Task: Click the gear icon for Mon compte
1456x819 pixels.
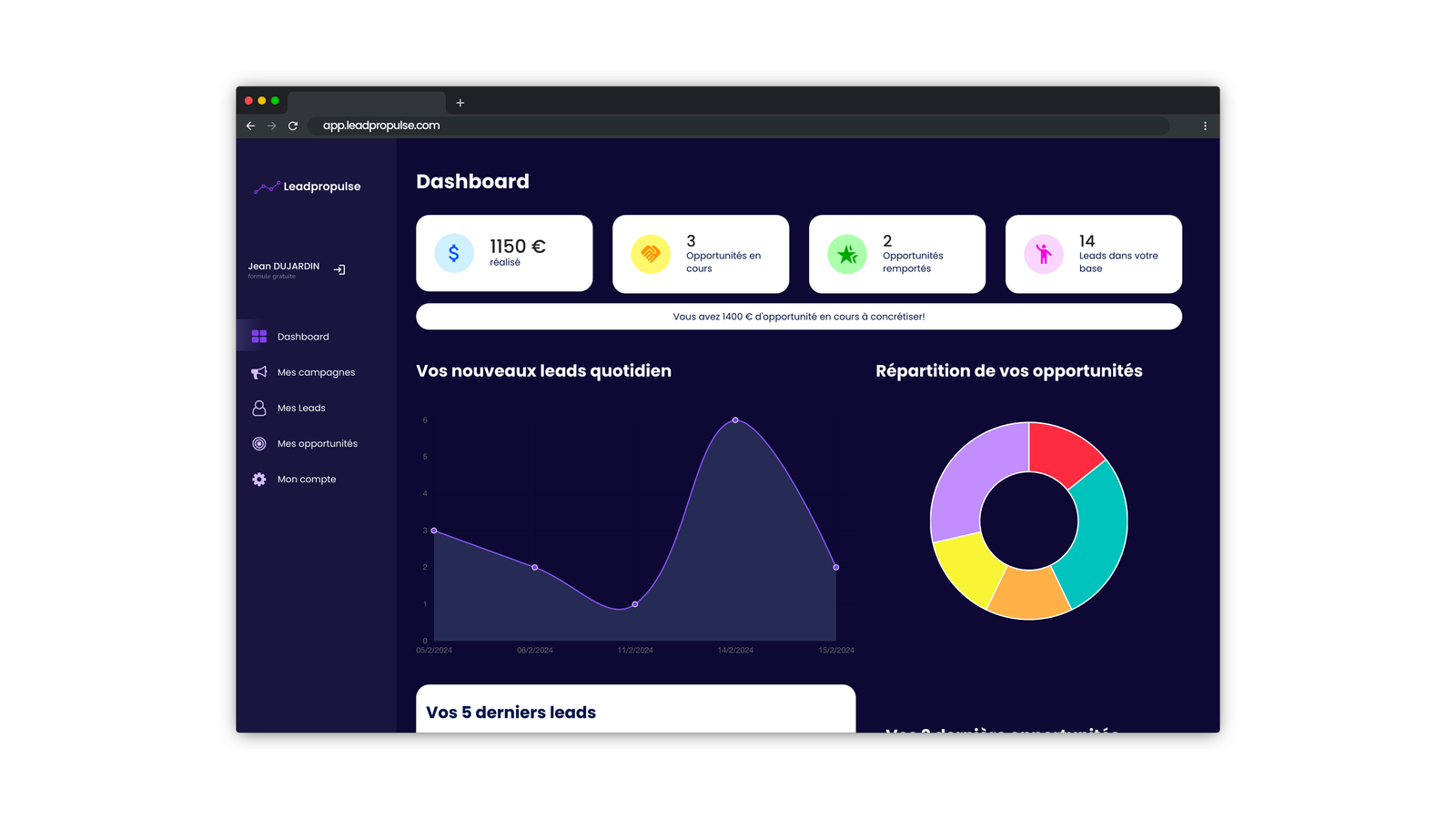Action: click(x=259, y=480)
